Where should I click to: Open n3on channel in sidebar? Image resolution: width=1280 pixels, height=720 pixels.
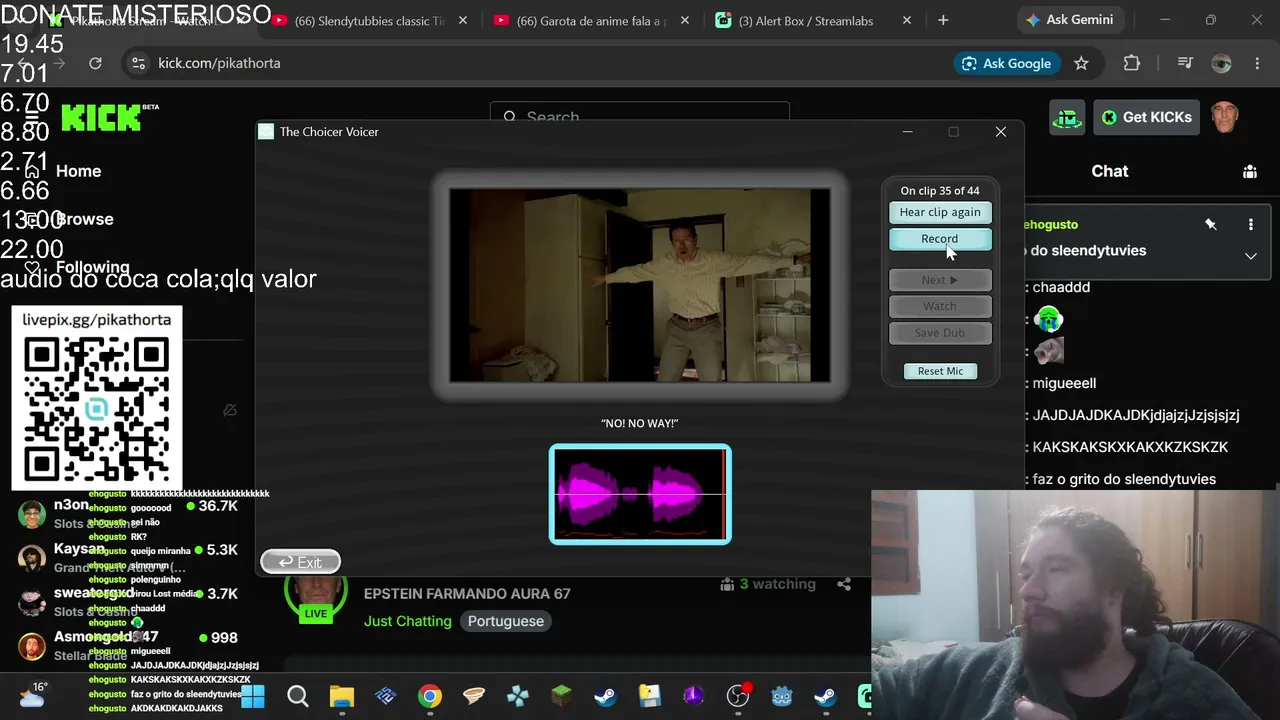click(x=130, y=514)
